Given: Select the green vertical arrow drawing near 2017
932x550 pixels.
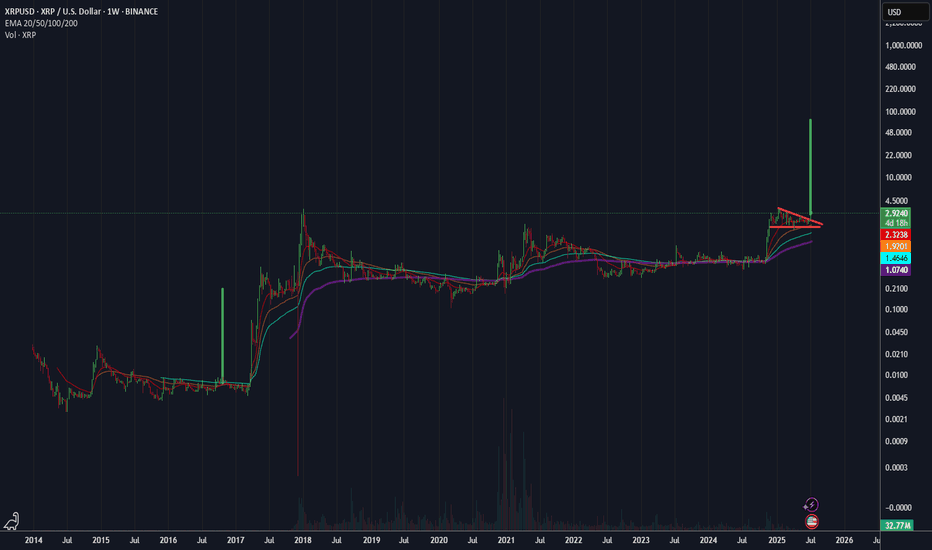Looking at the screenshot, I should point(222,335).
